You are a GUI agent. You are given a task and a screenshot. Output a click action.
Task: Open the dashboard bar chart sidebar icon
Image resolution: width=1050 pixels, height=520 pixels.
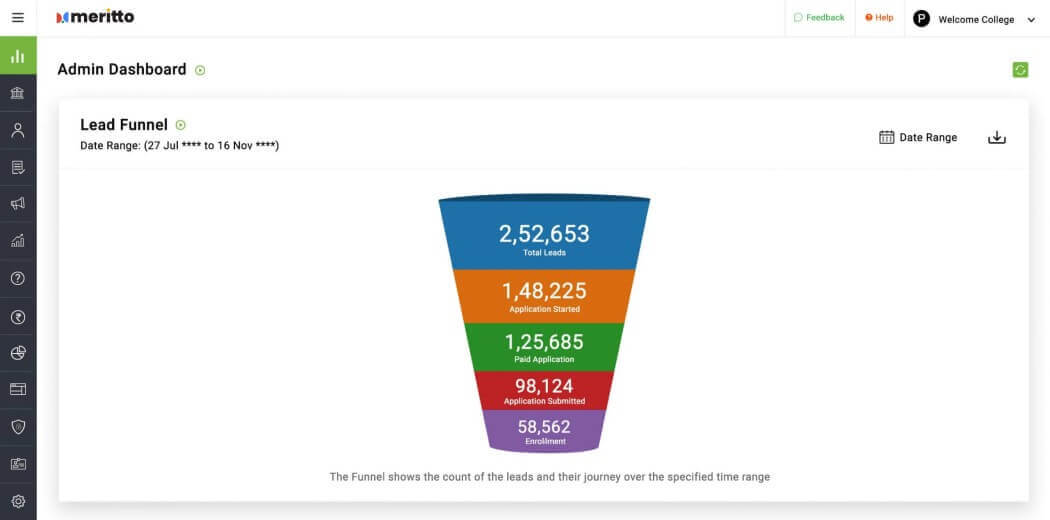tap(18, 56)
